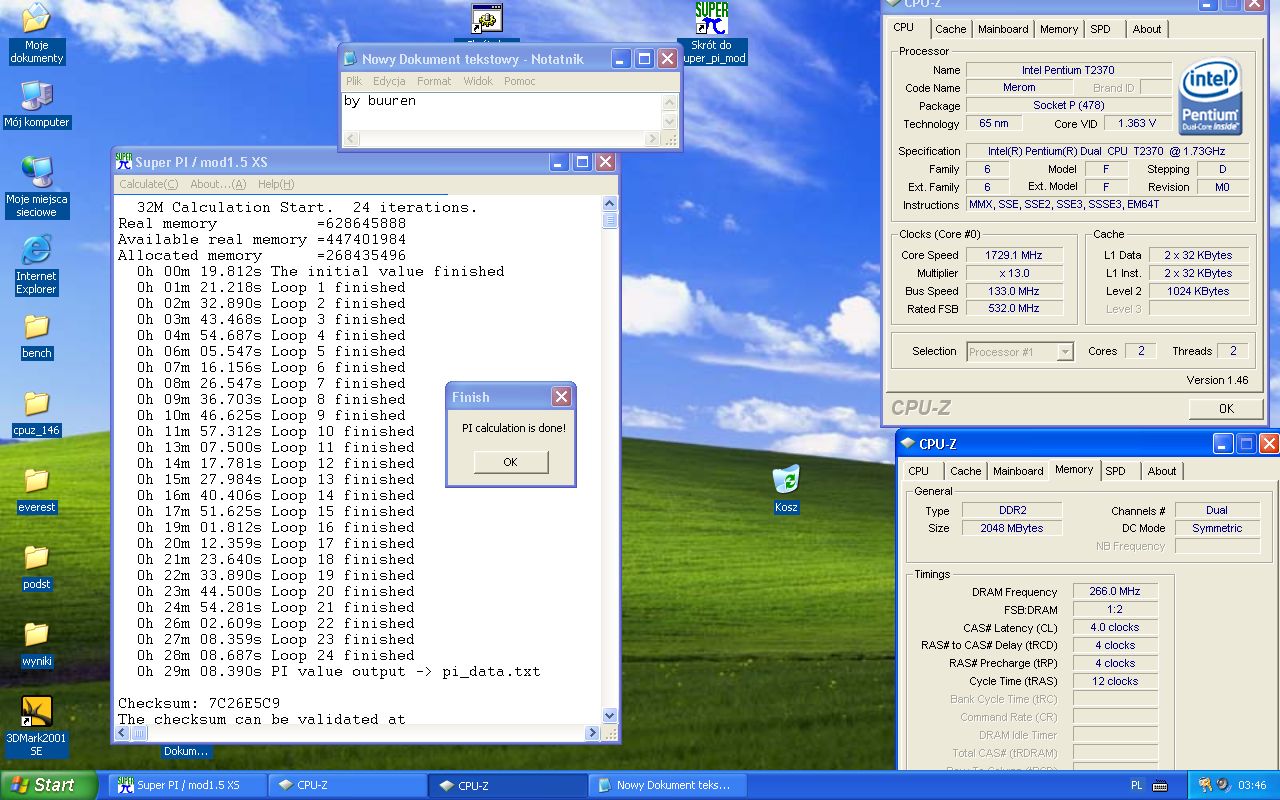Click CAS# Latency value 4.0 clocks
Viewport: 1280px width, 800px height.
click(1115, 628)
